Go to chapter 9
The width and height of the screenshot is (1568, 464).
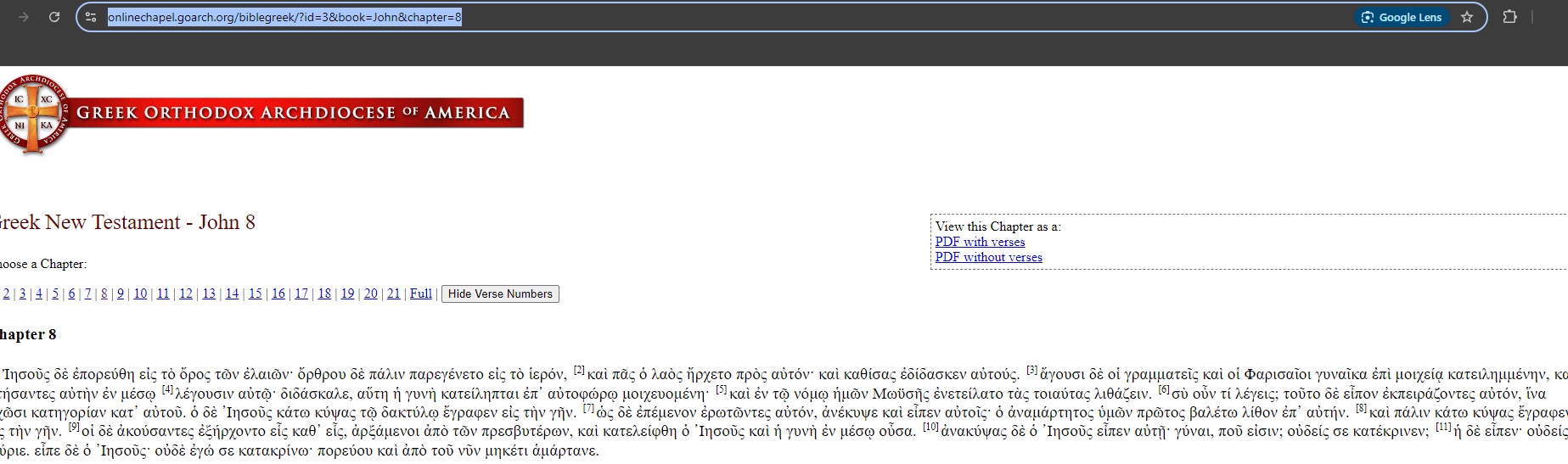(x=121, y=294)
